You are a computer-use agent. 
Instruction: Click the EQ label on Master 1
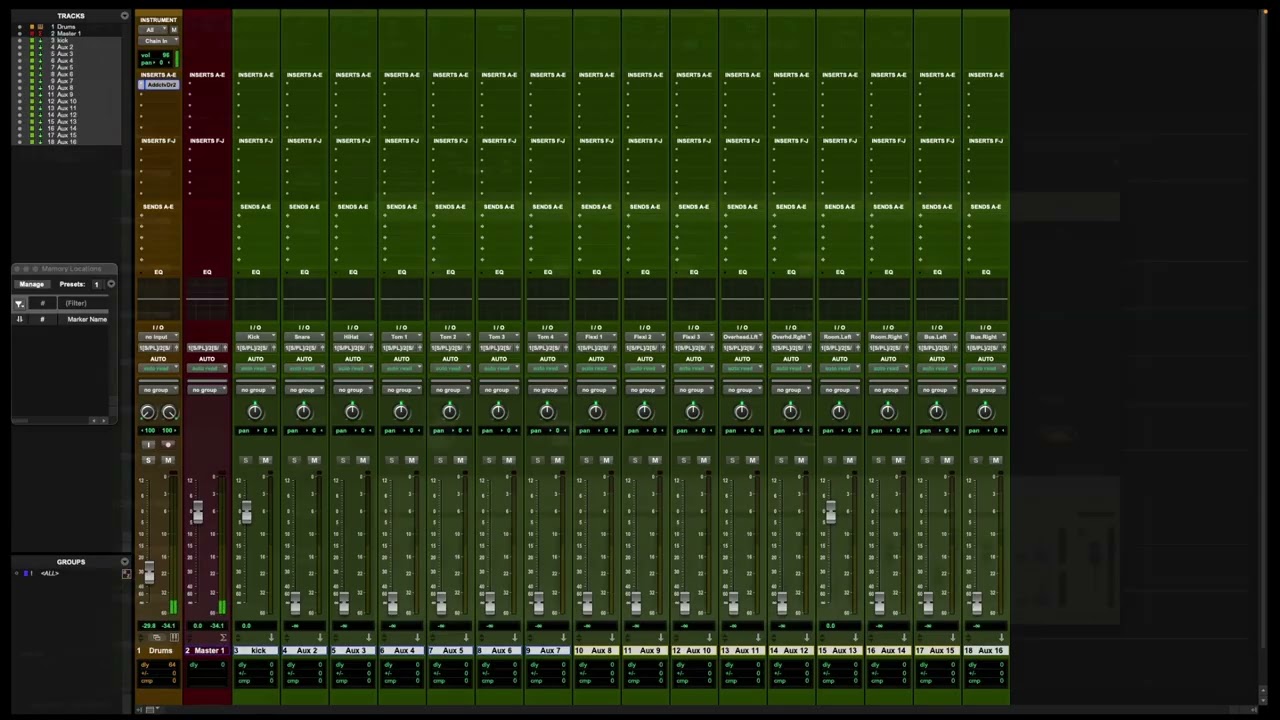tap(207, 272)
